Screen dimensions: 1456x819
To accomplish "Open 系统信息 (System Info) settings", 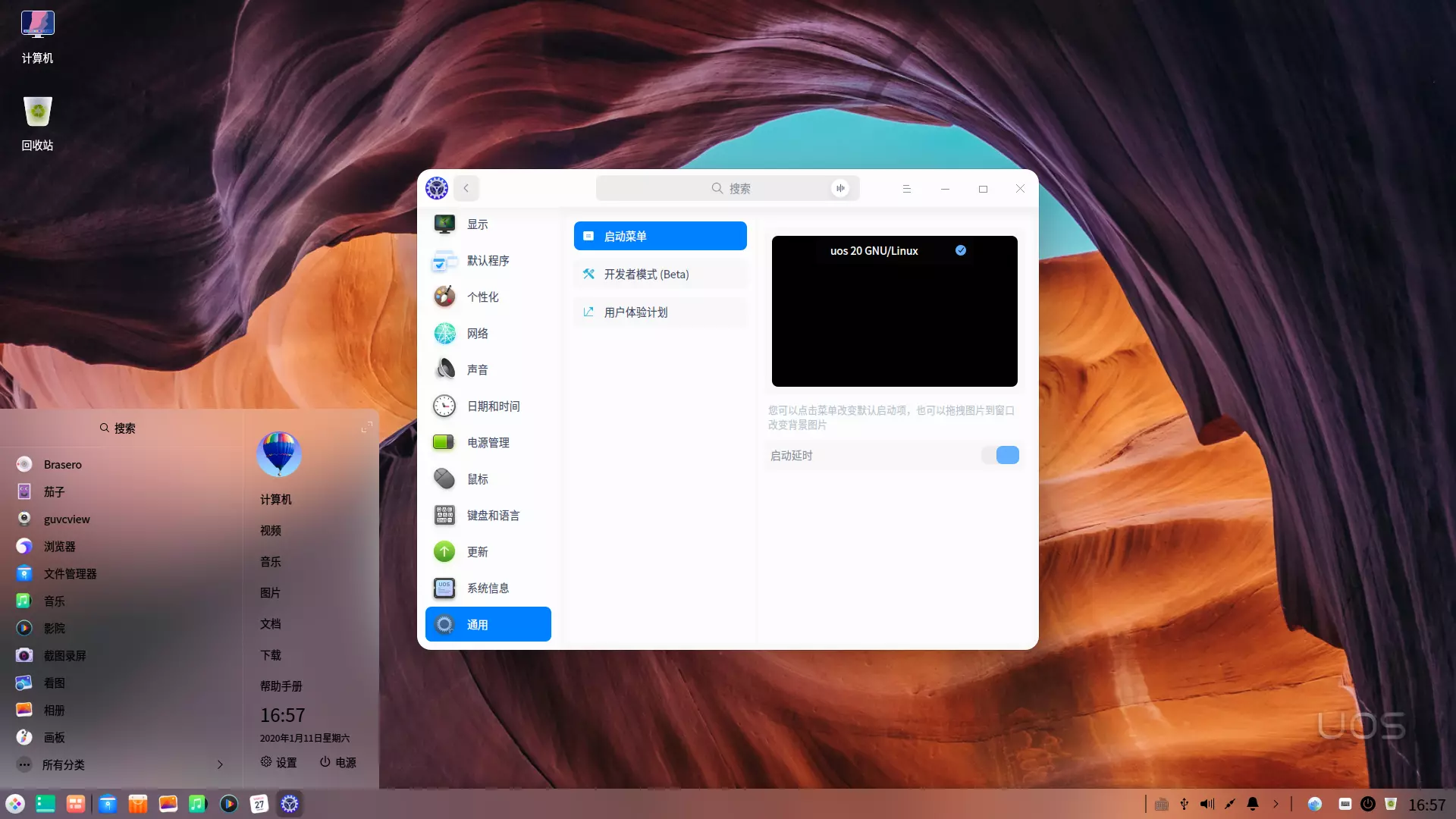I will (x=488, y=588).
